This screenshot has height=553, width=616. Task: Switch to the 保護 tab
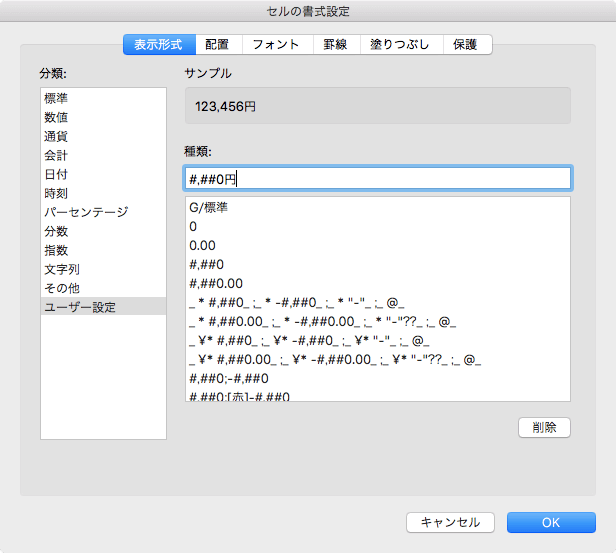click(x=468, y=44)
